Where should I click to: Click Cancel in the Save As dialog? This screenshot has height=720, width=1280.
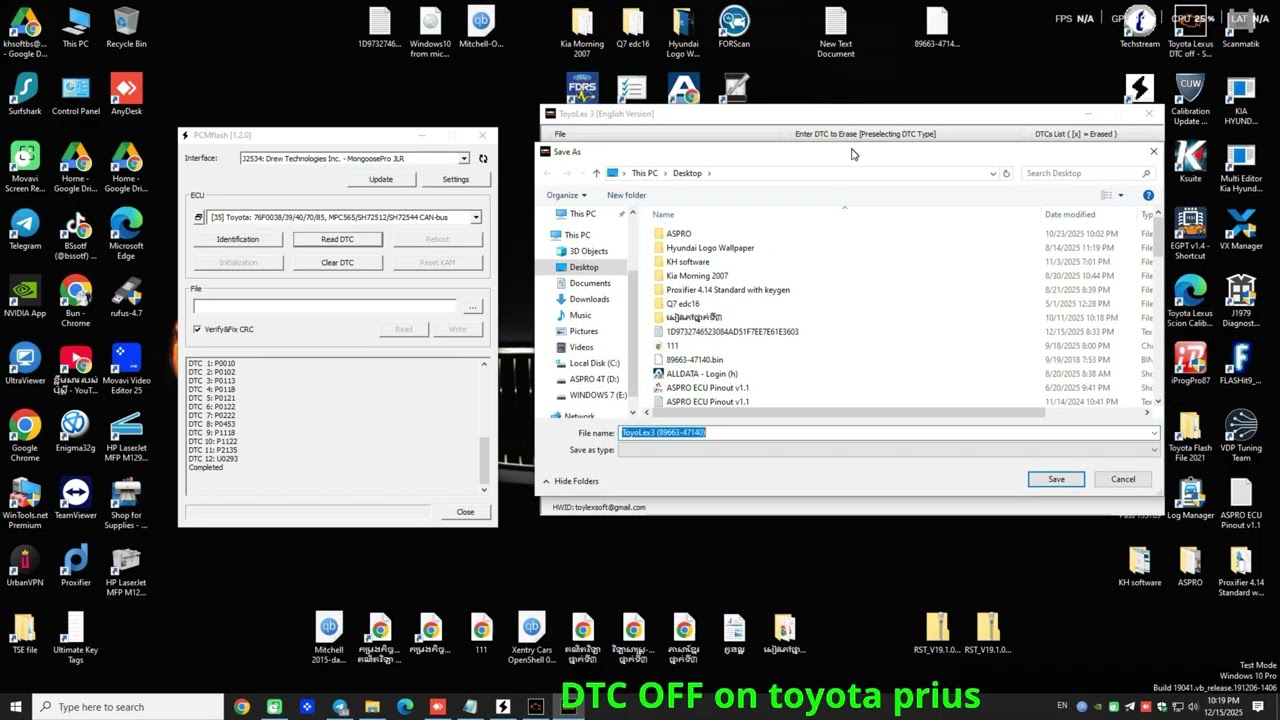coord(1123,479)
